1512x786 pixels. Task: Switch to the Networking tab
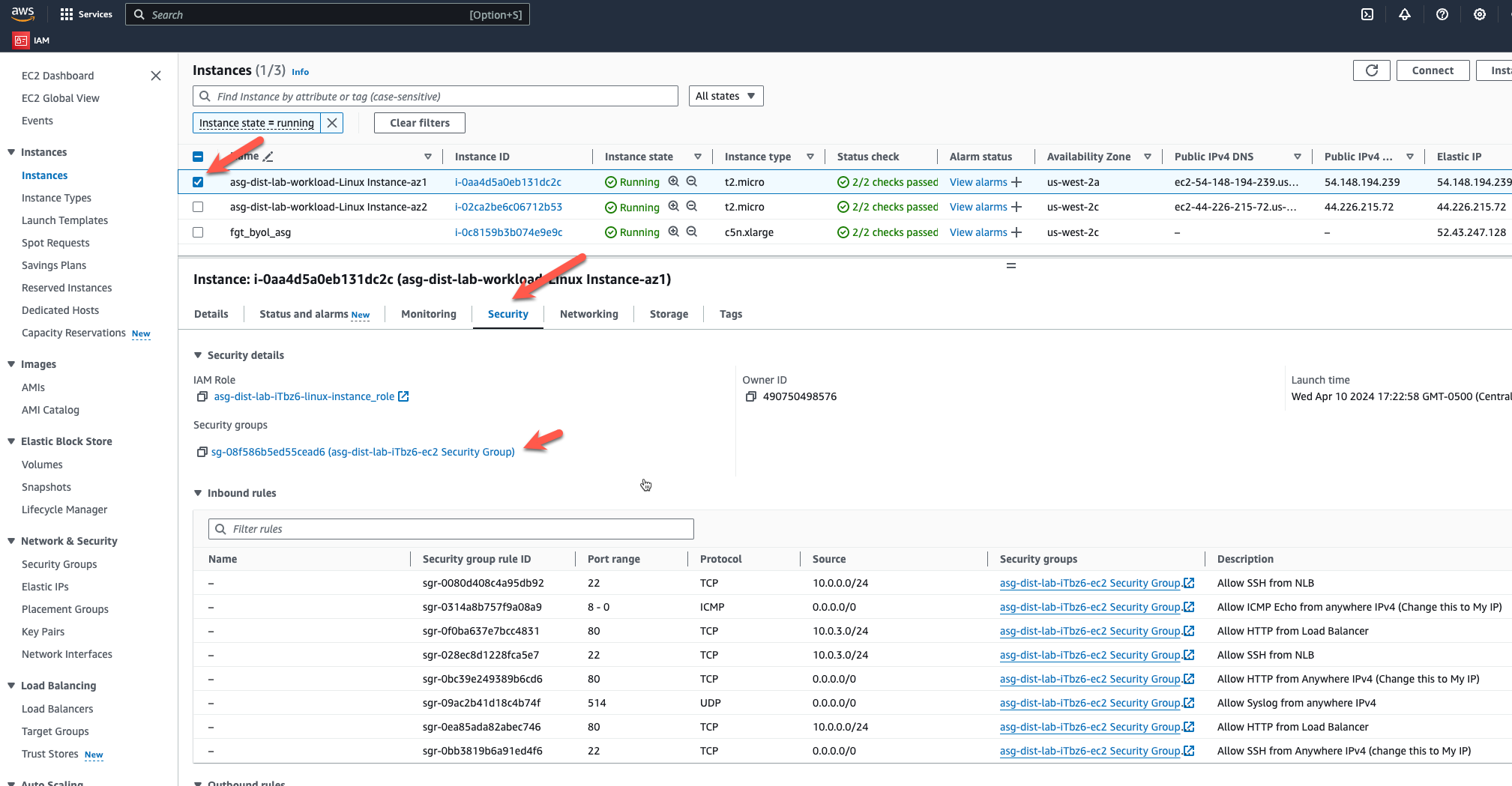[x=589, y=314]
